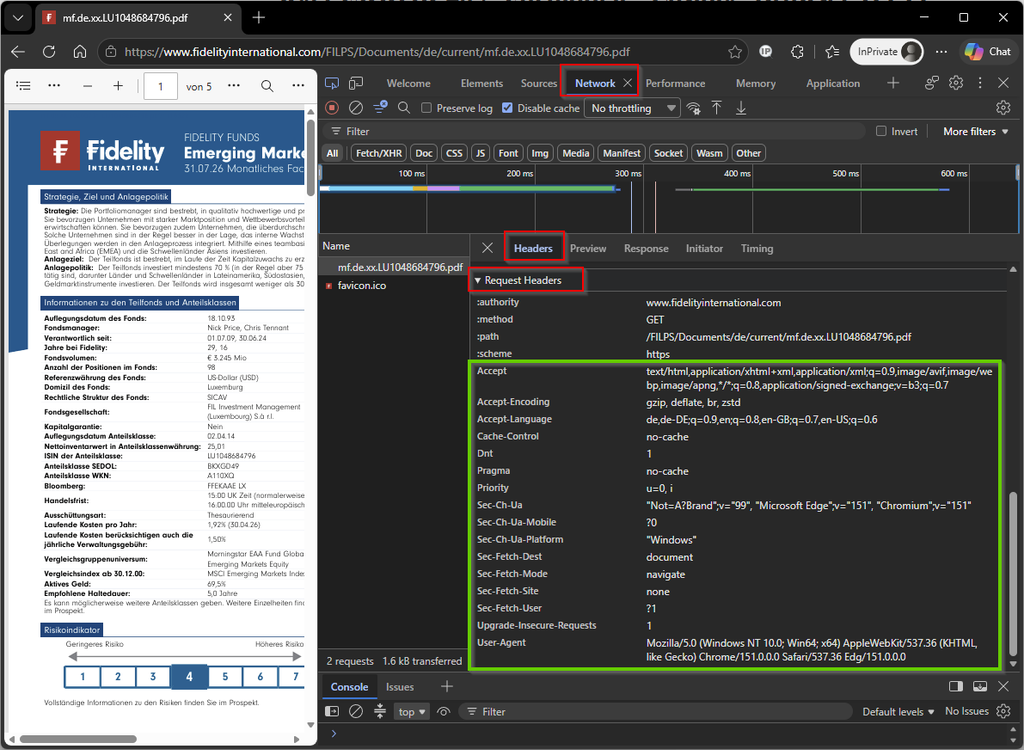
Task: Open browser Settings and more menu
Action: [941, 52]
